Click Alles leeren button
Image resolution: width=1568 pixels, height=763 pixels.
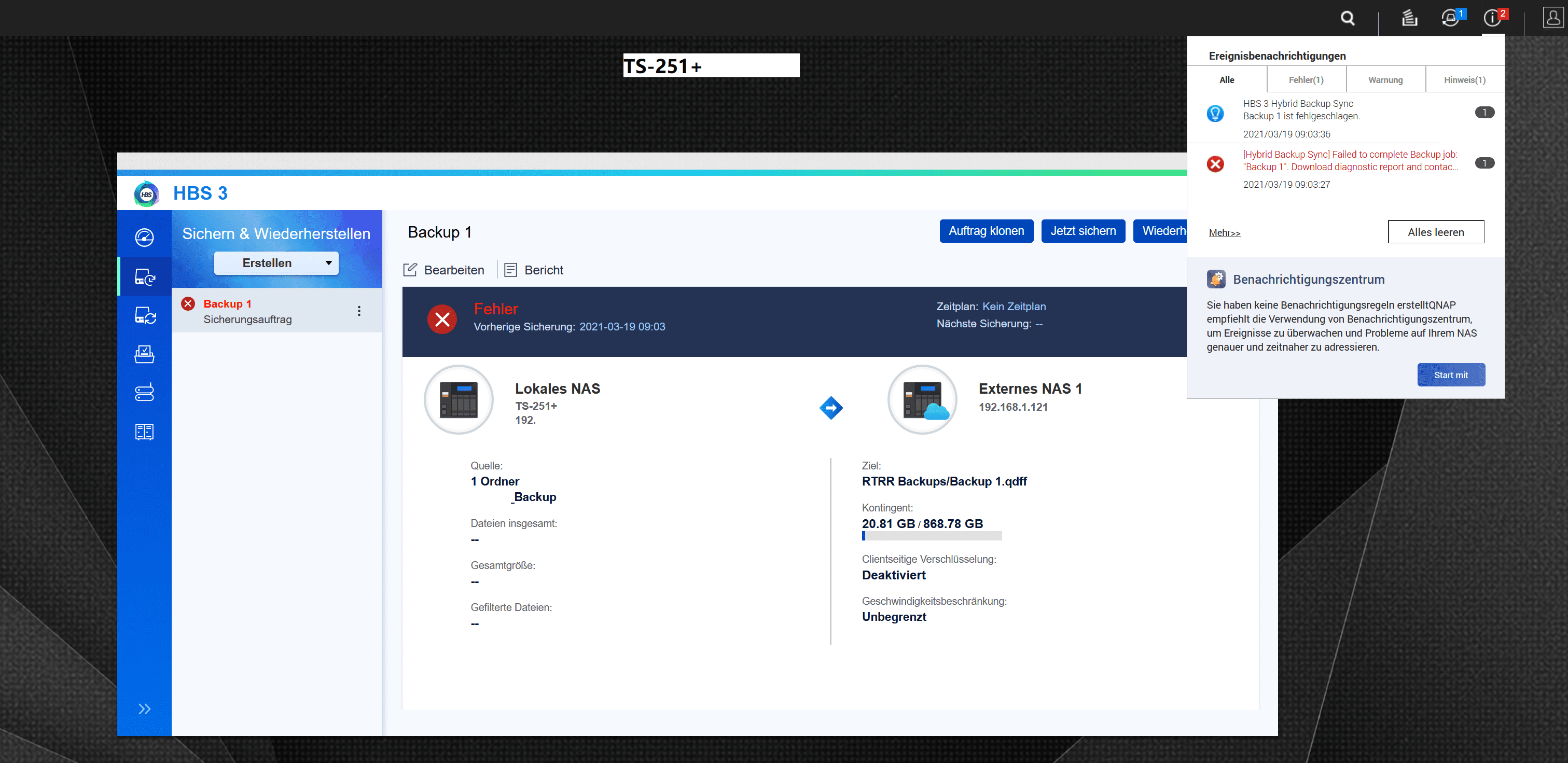[1436, 232]
